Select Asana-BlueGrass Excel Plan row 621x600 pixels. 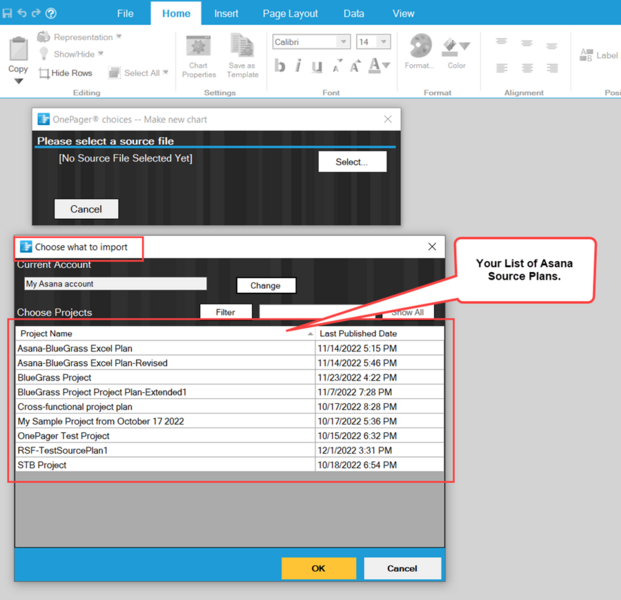[x=230, y=349]
